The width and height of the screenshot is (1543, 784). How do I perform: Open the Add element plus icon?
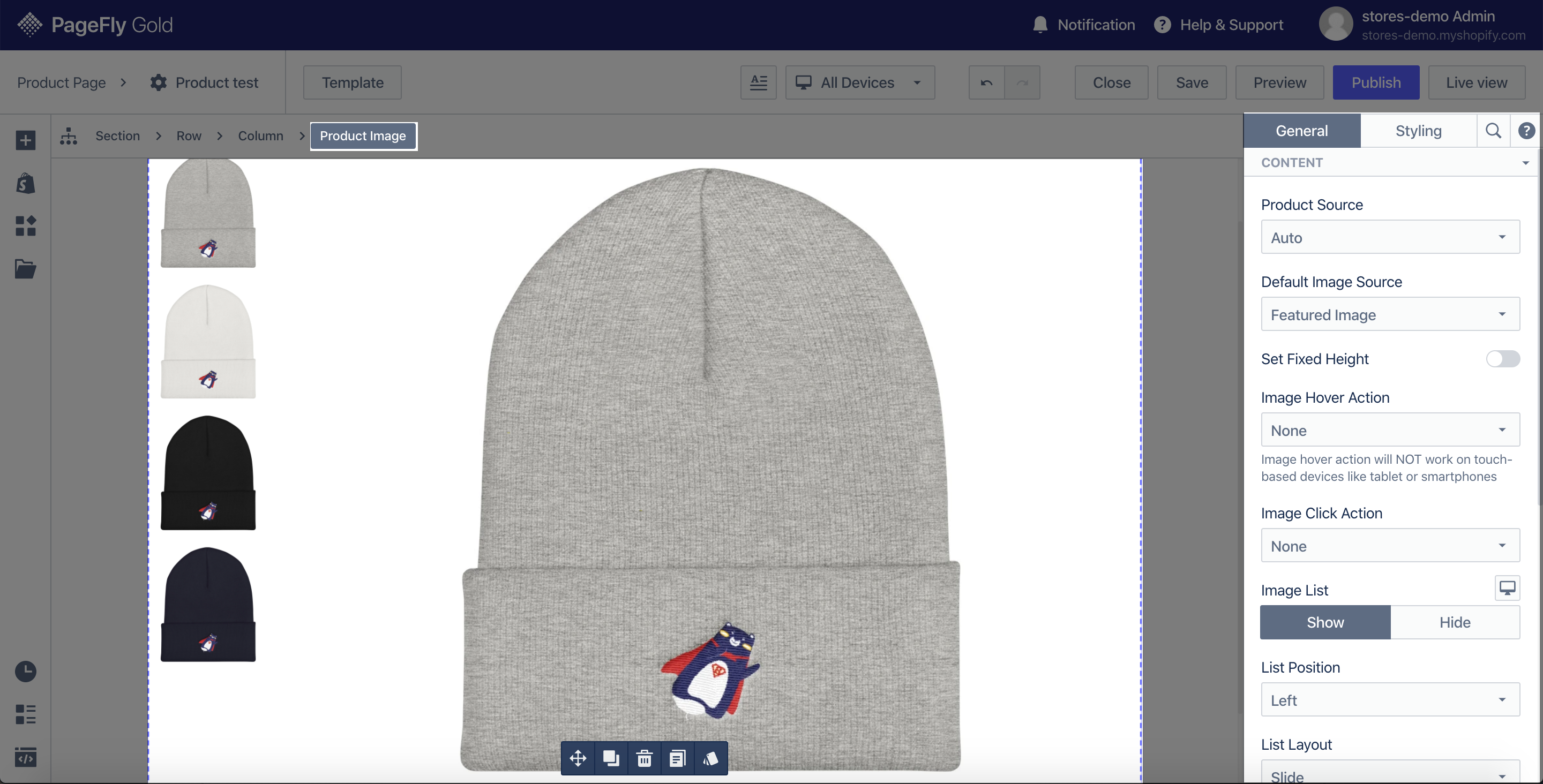25,140
